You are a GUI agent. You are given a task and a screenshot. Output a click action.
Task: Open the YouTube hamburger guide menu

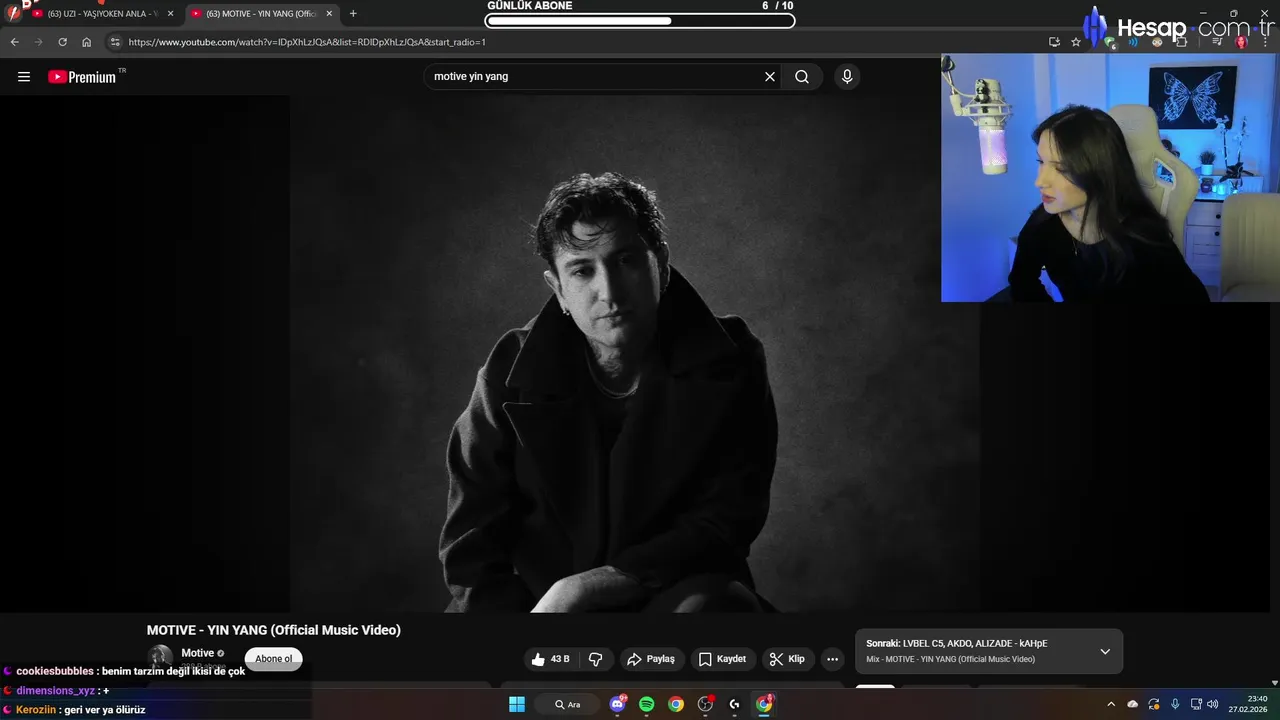pos(24,77)
